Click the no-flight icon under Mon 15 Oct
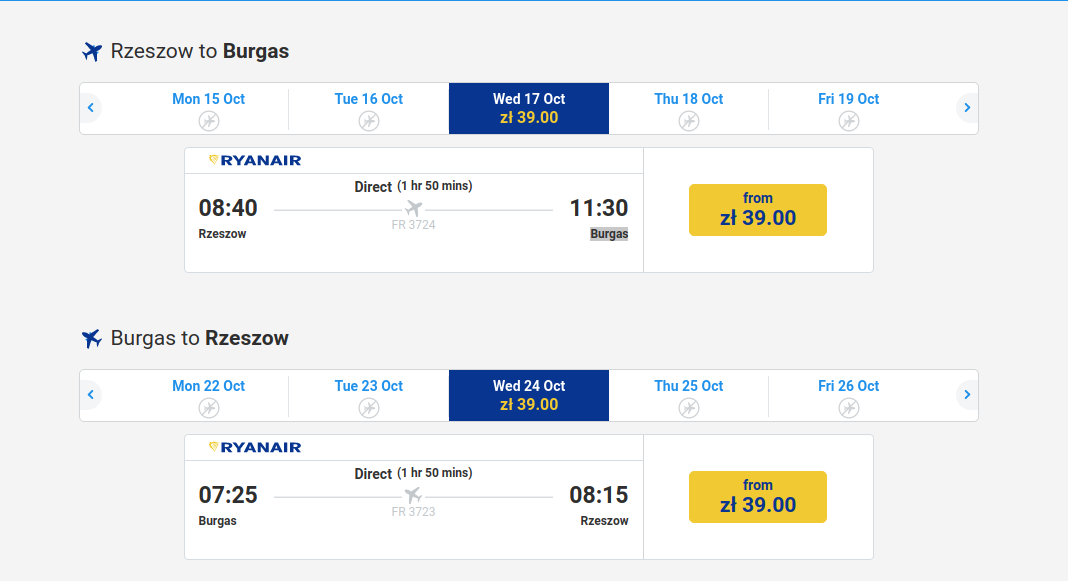 208,121
